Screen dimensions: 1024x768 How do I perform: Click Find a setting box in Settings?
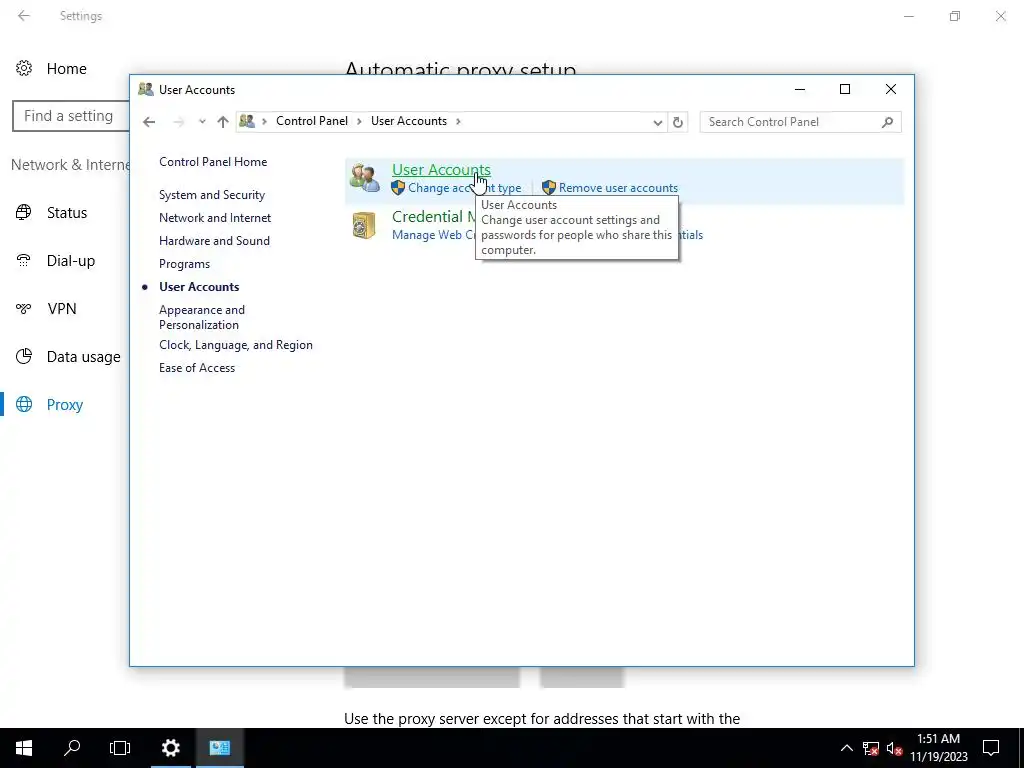(71, 116)
